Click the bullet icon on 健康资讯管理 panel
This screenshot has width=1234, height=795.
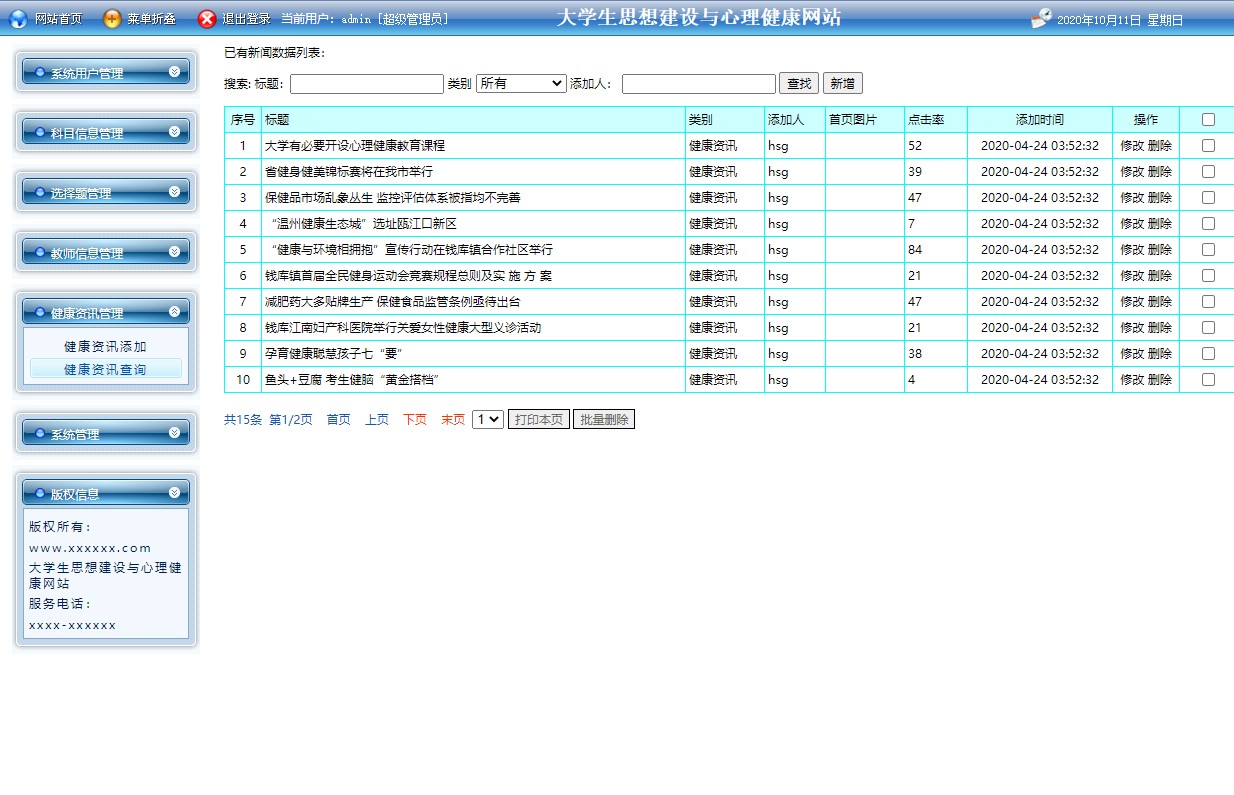40,313
